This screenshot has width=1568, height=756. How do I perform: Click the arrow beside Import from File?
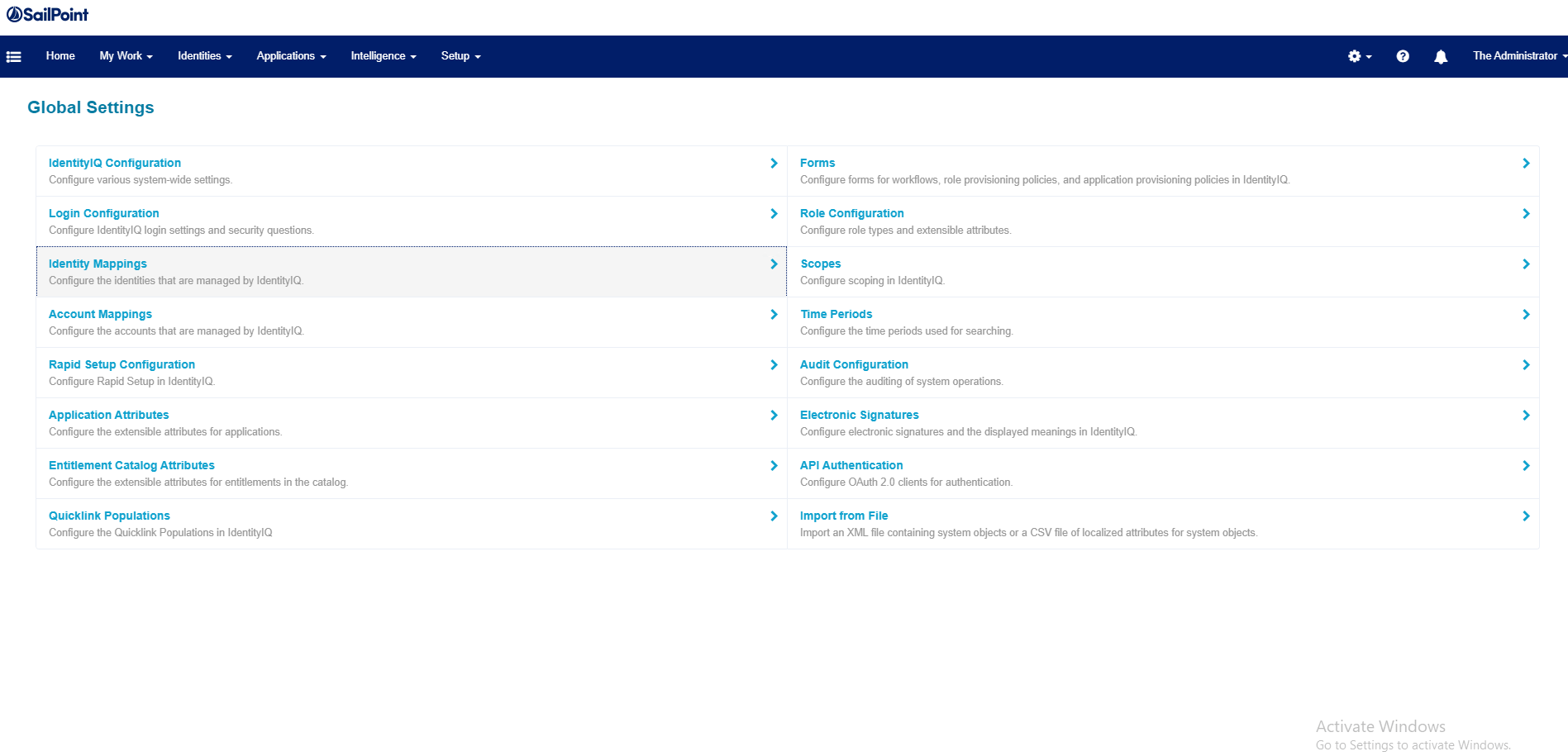pos(1526,516)
